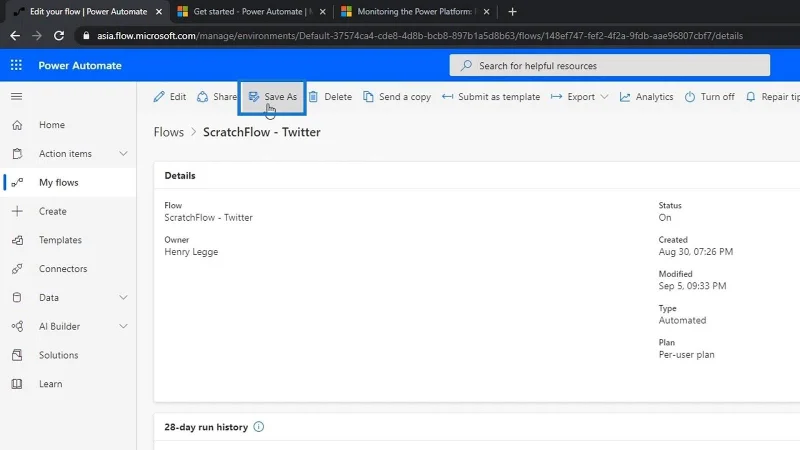Expand the AI Builder chevron
The height and width of the screenshot is (450, 800).
(x=123, y=326)
